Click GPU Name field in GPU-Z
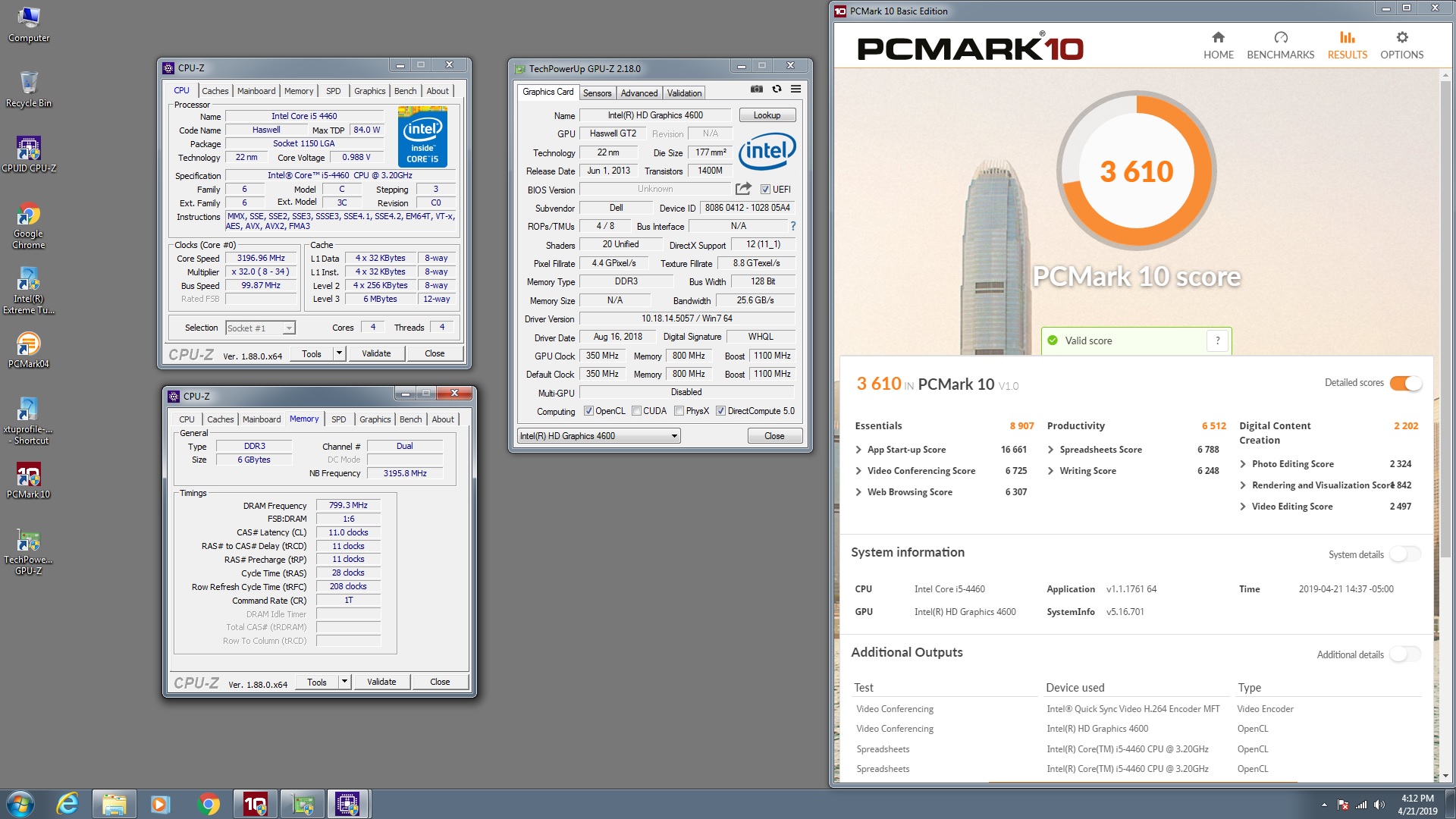 (x=655, y=115)
